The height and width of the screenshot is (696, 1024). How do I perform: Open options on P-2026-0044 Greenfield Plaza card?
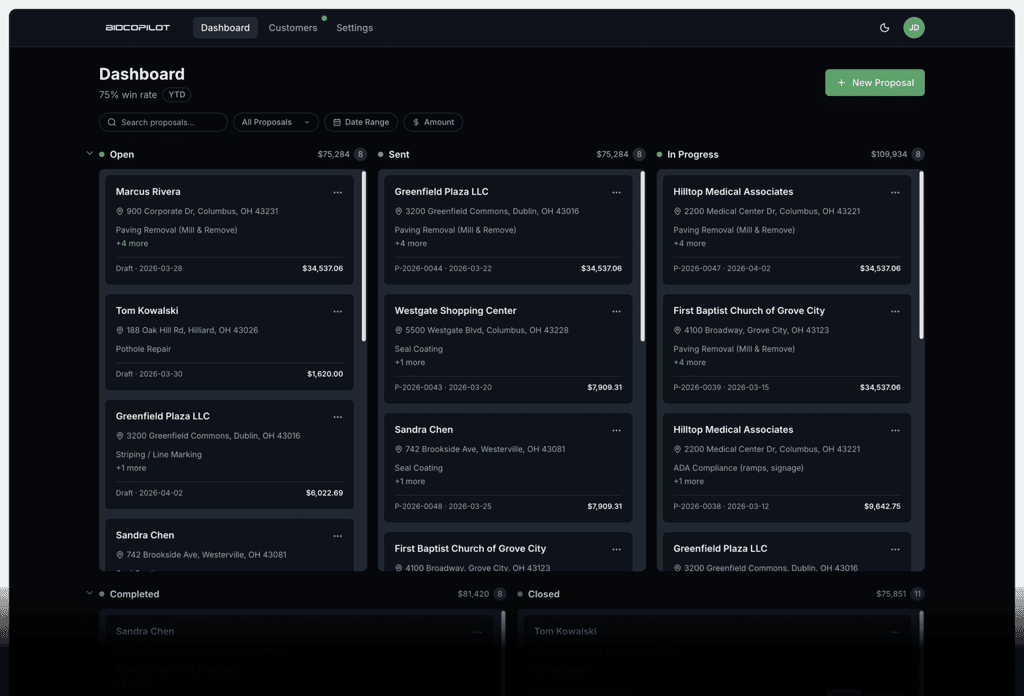pyautogui.click(x=616, y=192)
